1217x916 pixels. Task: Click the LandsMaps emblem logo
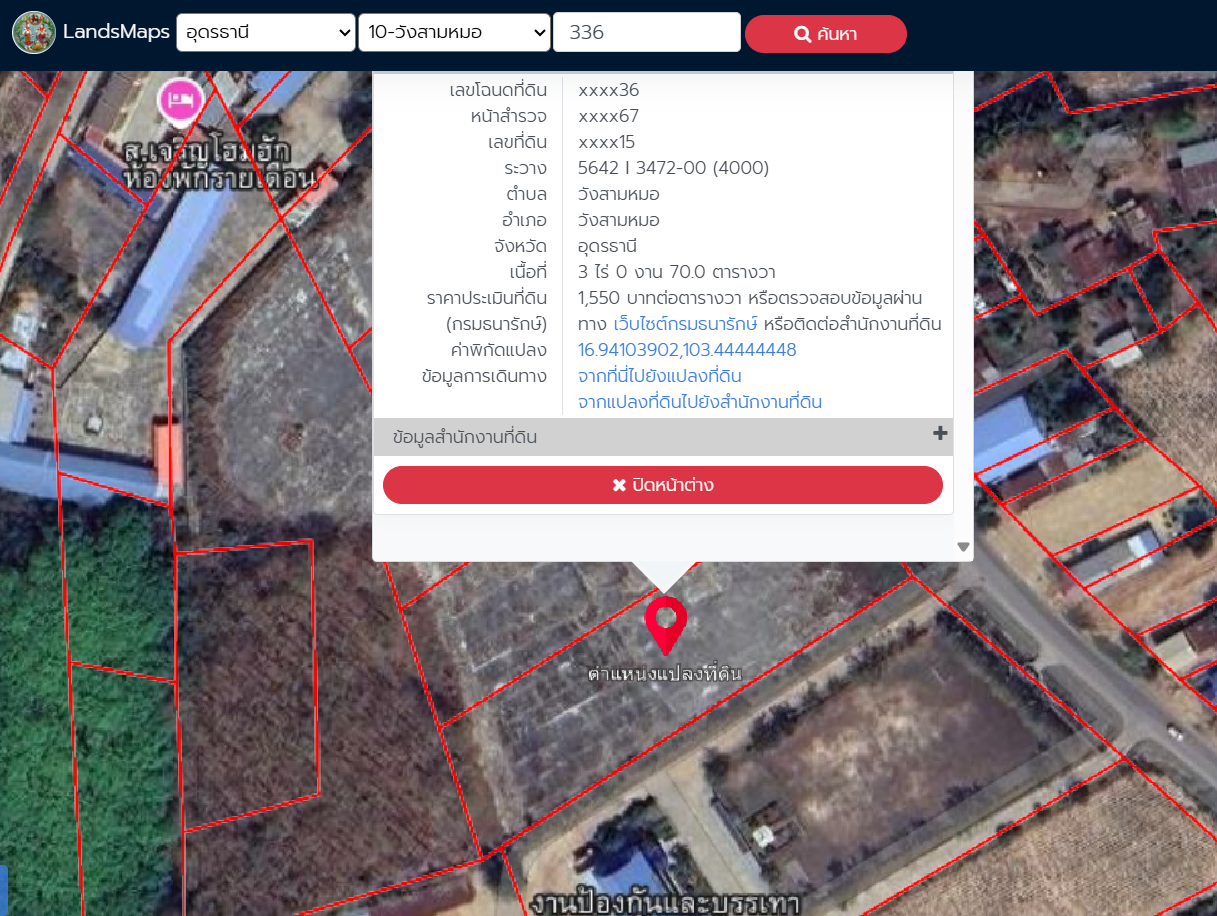34,33
